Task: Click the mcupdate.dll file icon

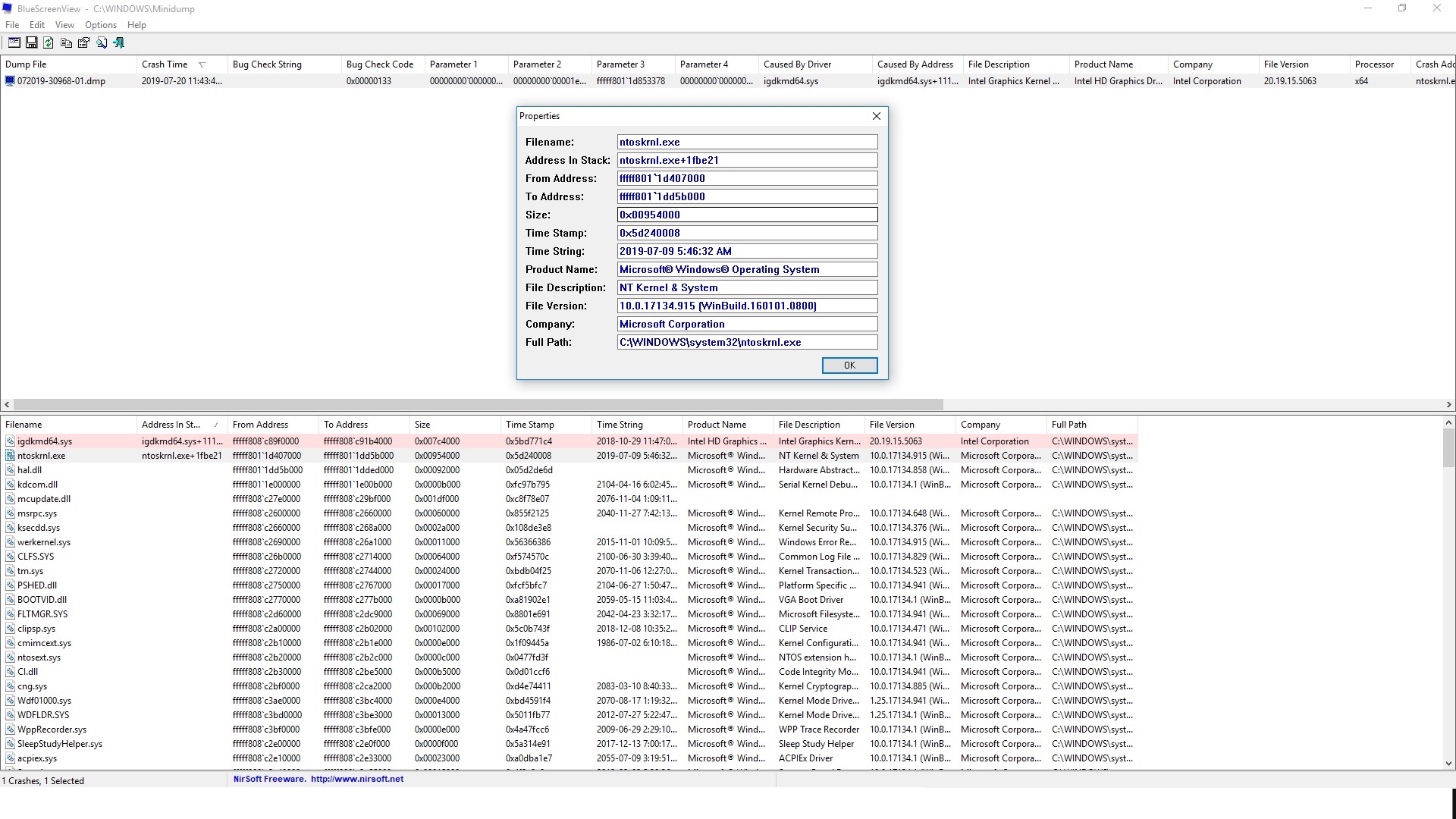Action: [x=10, y=499]
